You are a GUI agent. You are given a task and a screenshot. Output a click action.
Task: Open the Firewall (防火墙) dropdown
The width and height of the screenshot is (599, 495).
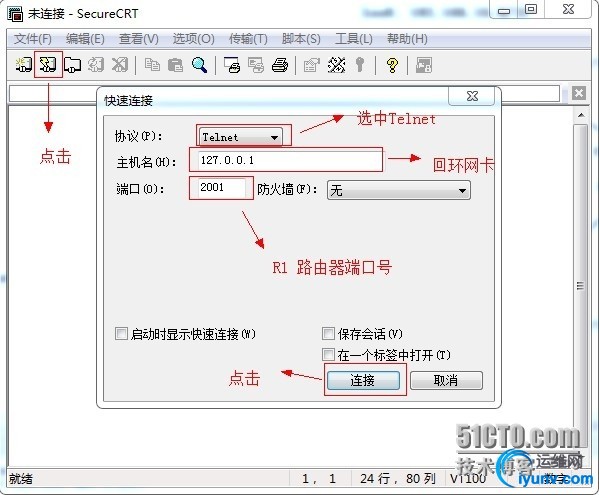click(399, 190)
